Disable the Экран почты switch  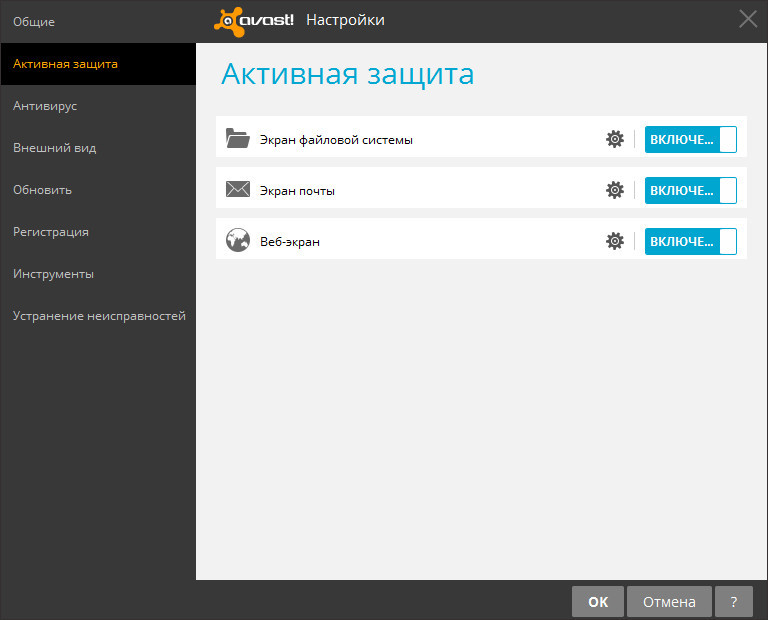[x=690, y=190]
